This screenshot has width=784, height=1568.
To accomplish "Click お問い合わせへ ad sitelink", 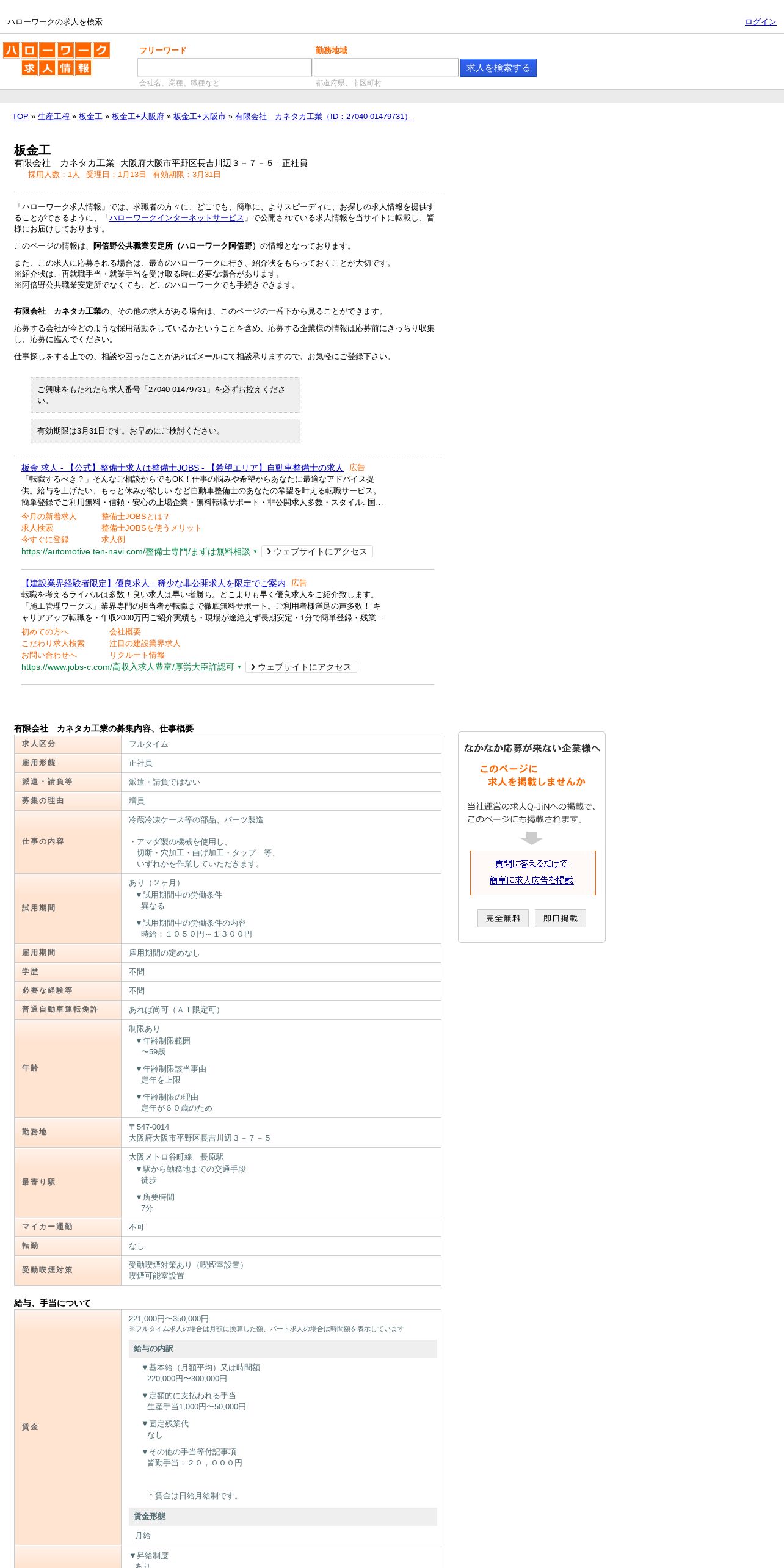I will [49, 655].
